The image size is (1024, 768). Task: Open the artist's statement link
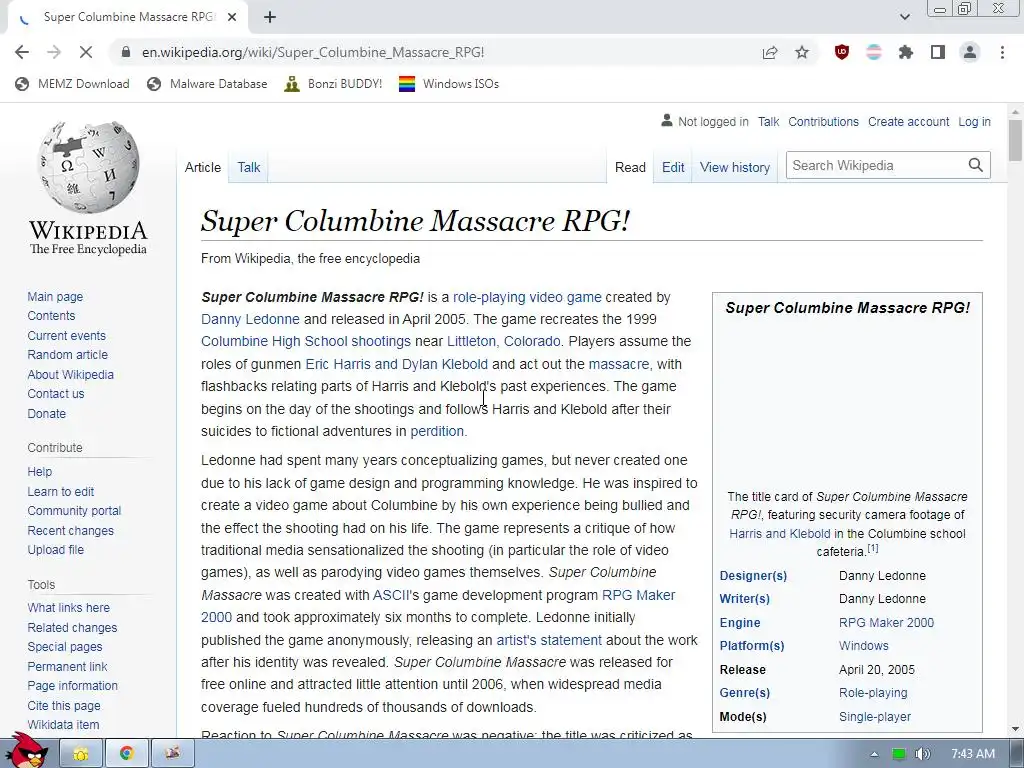(549, 640)
